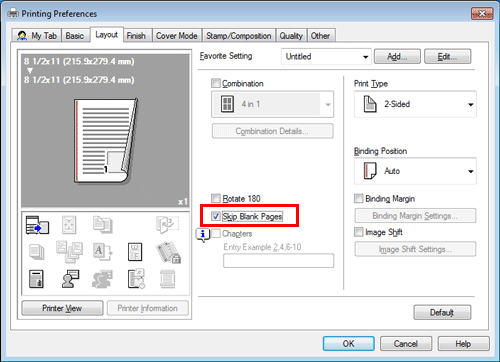Click the user authentication person-with-card icon
Image resolution: width=500 pixels, height=362 pixels.
pyautogui.click(x=70, y=279)
